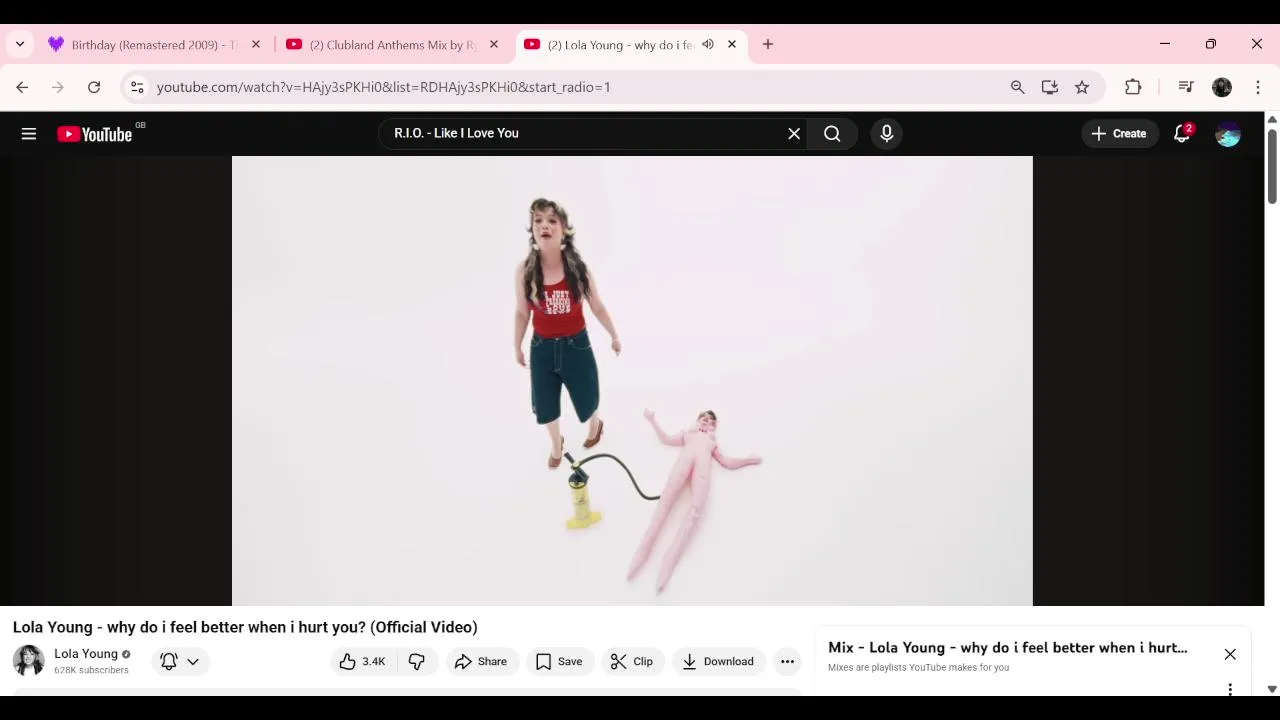This screenshot has height=720, width=1280.
Task: Open a new browser tab
Action: 768,45
